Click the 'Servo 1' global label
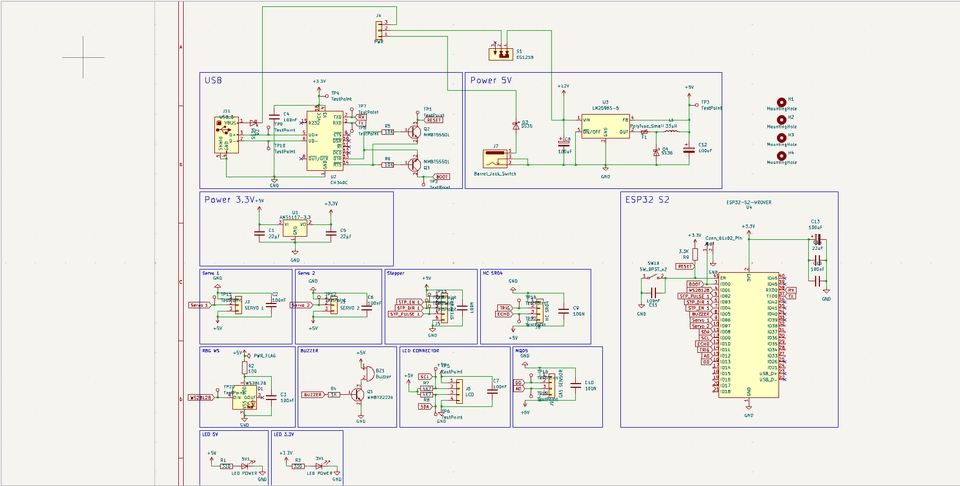Viewport: 960px width, 486px height. (200, 304)
